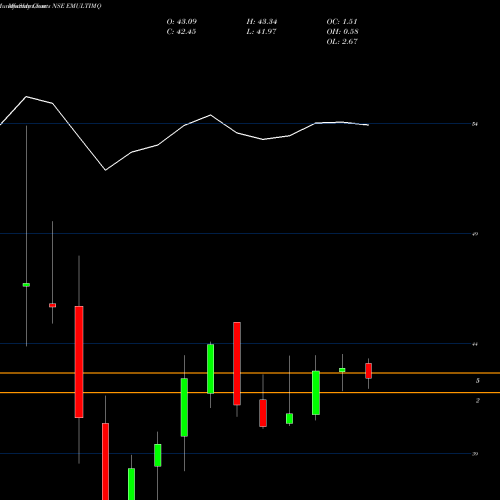Click the OL: 2.67 reading
The height and width of the screenshot is (500, 500).
tap(342, 42)
